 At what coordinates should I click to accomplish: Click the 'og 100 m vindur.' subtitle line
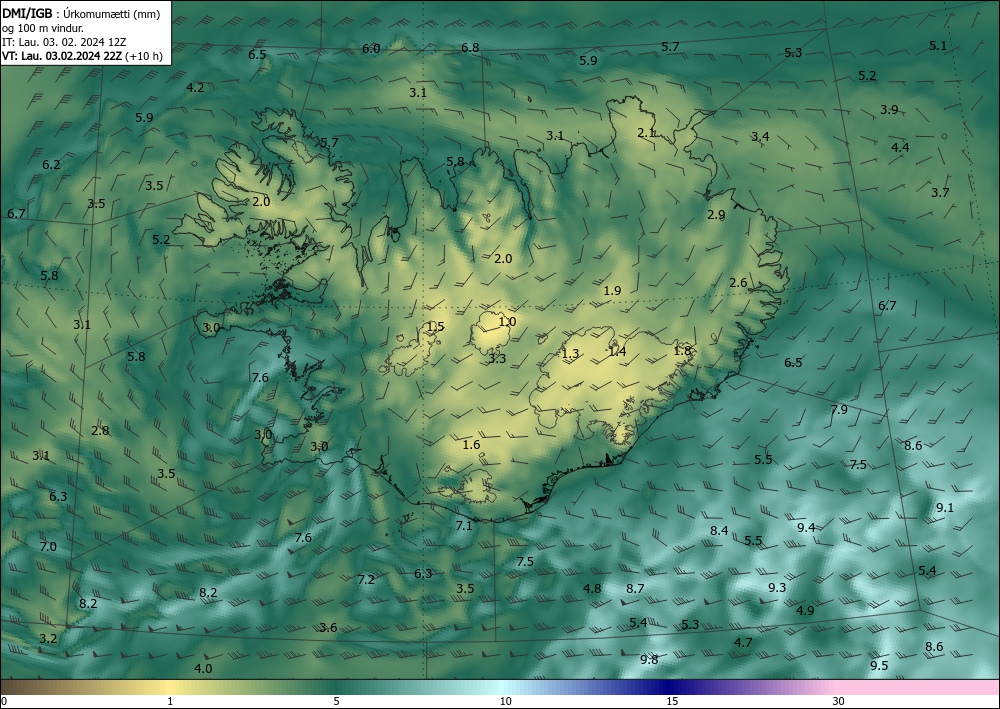pyautogui.click(x=43, y=28)
